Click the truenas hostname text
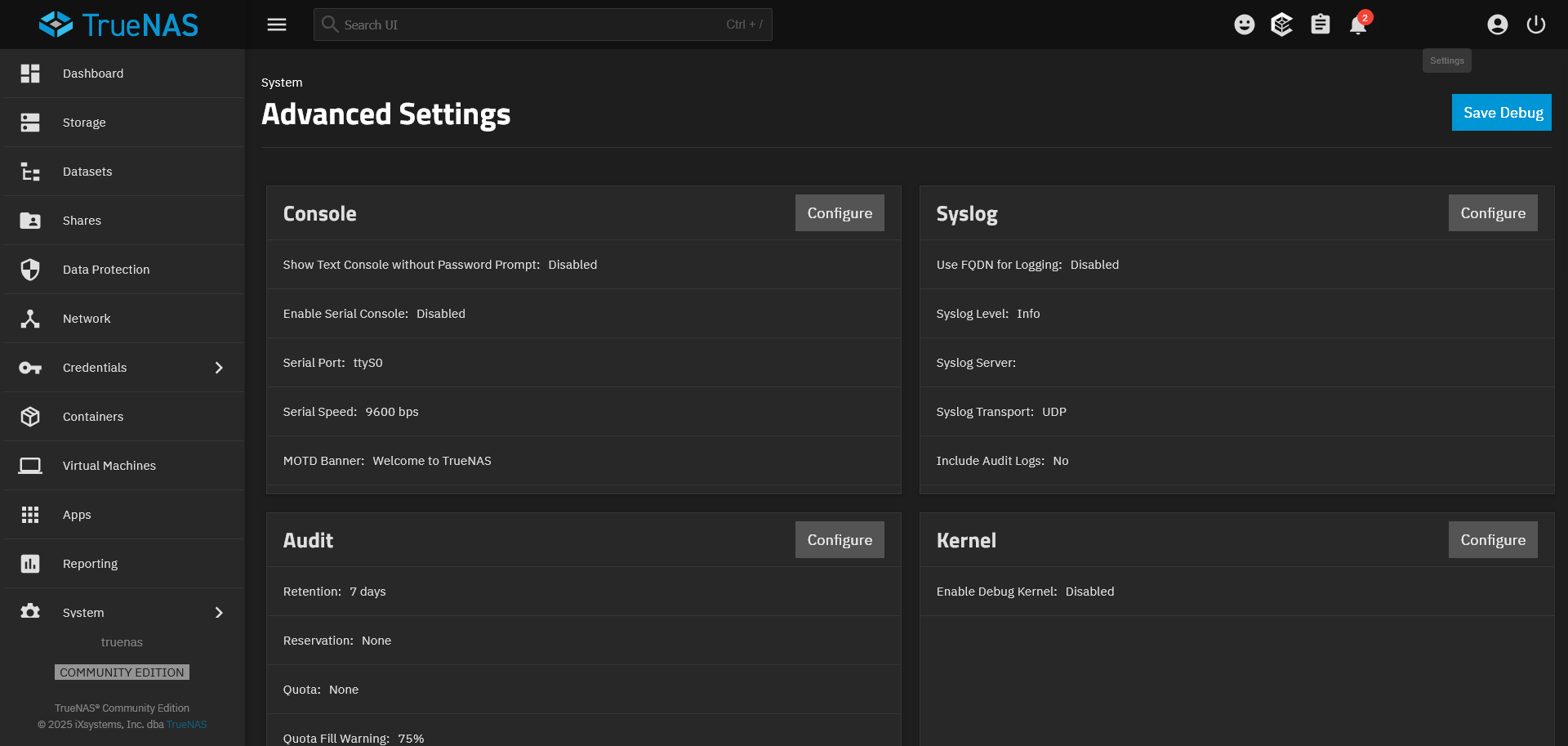 [x=122, y=642]
